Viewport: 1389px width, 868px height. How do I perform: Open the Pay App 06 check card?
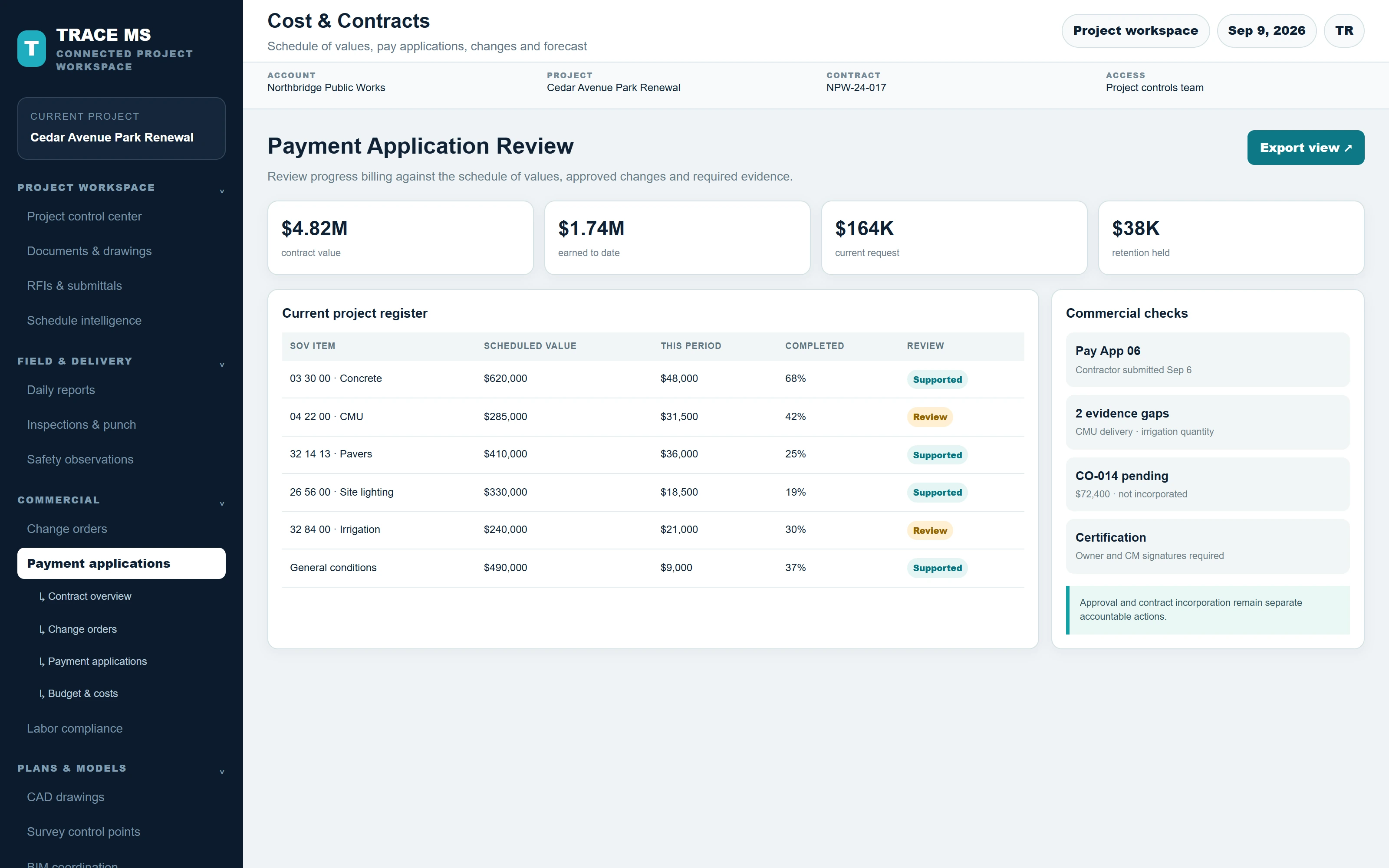click(1208, 360)
